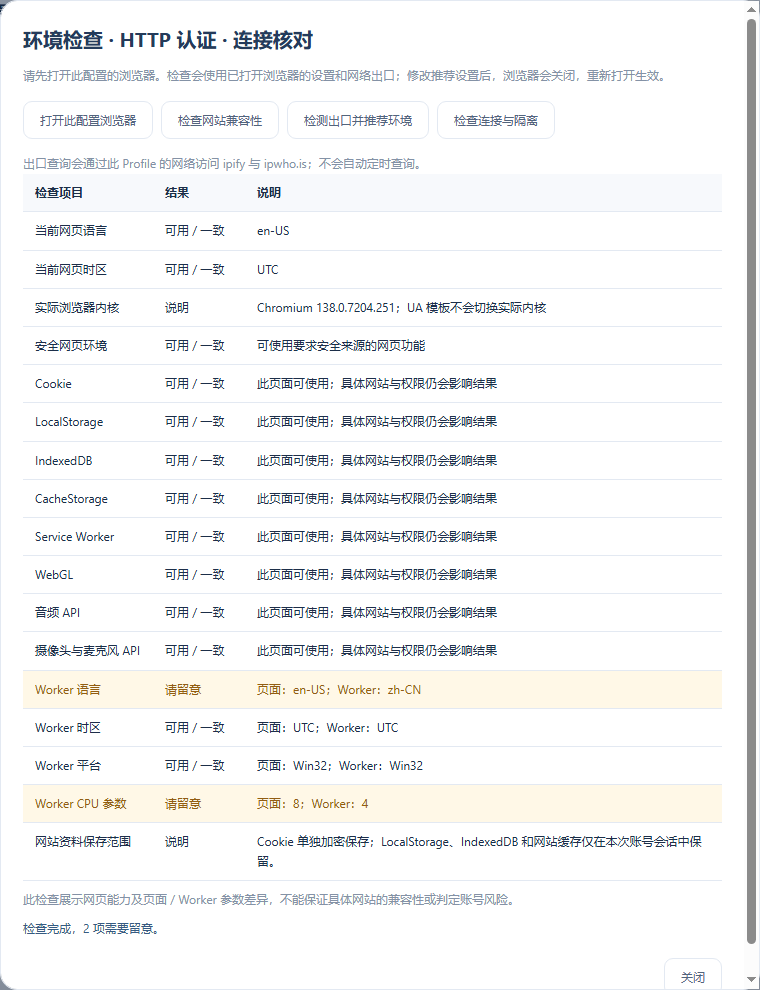This screenshot has height=990, width=760.
Task: Click 可用 / 一致 result in WebGL row
Action: pyautogui.click(x=194, y=575)
